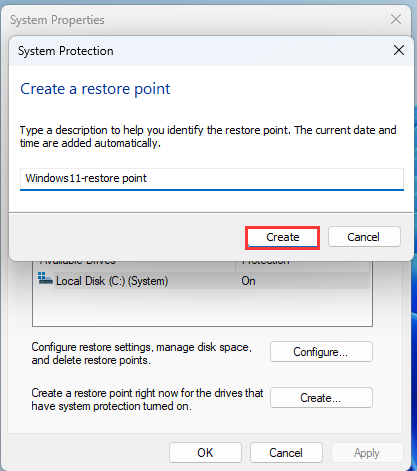Close the System Properties window
This screenshot has height=471, width=417.
pos(396,19)
